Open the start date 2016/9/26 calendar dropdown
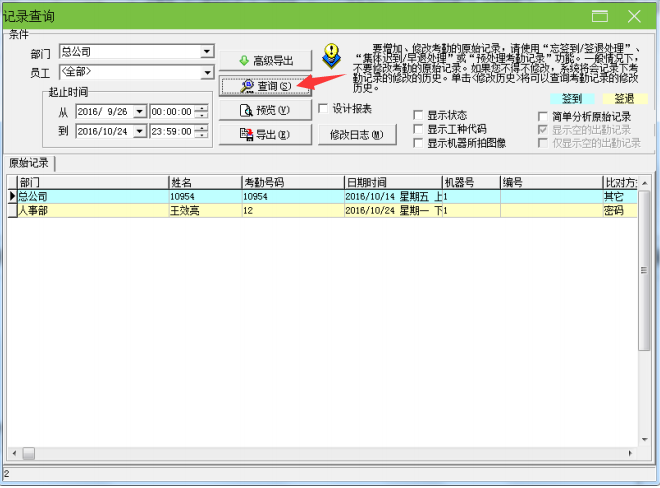660x488 pixels. pyautogui.click(x=139, y=112)
